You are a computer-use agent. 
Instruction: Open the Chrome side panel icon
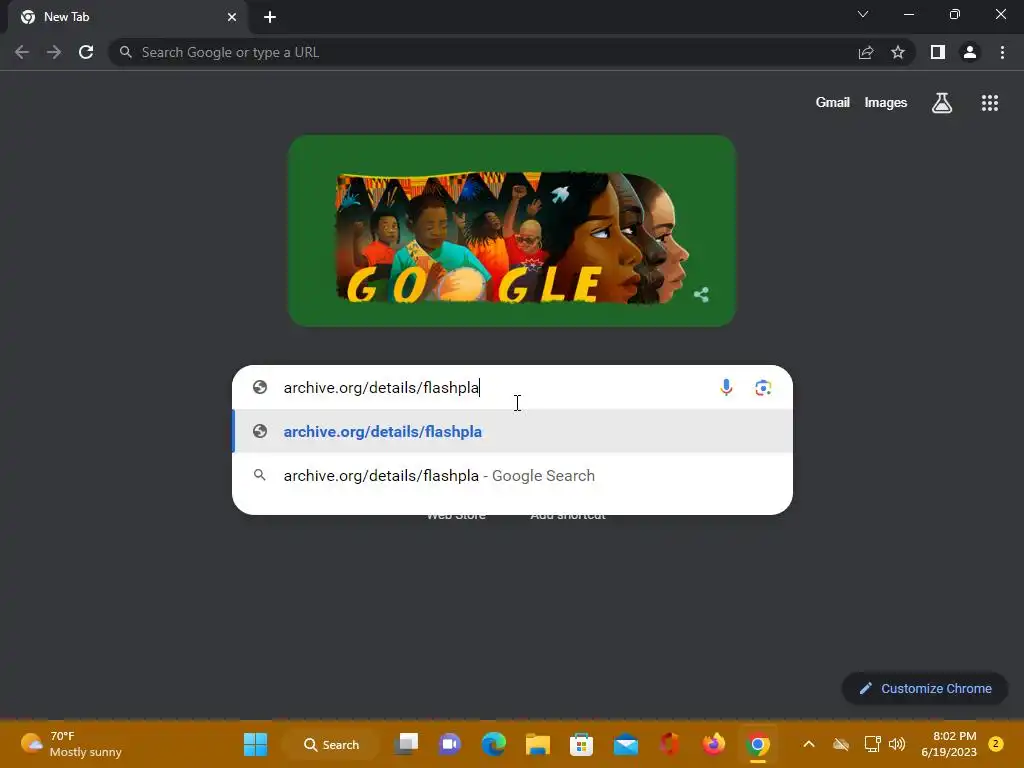(x=938, y=52)
